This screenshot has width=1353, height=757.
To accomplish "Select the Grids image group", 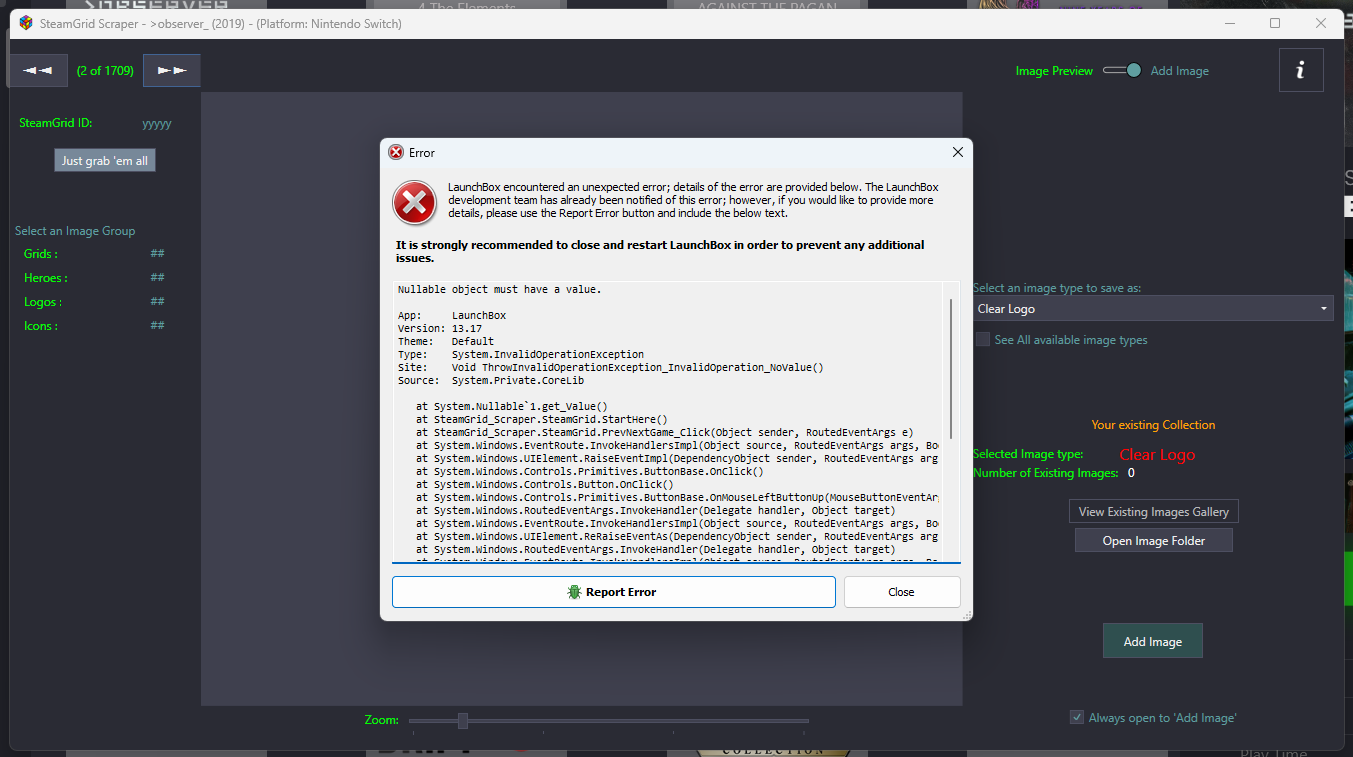I will 41,254.
